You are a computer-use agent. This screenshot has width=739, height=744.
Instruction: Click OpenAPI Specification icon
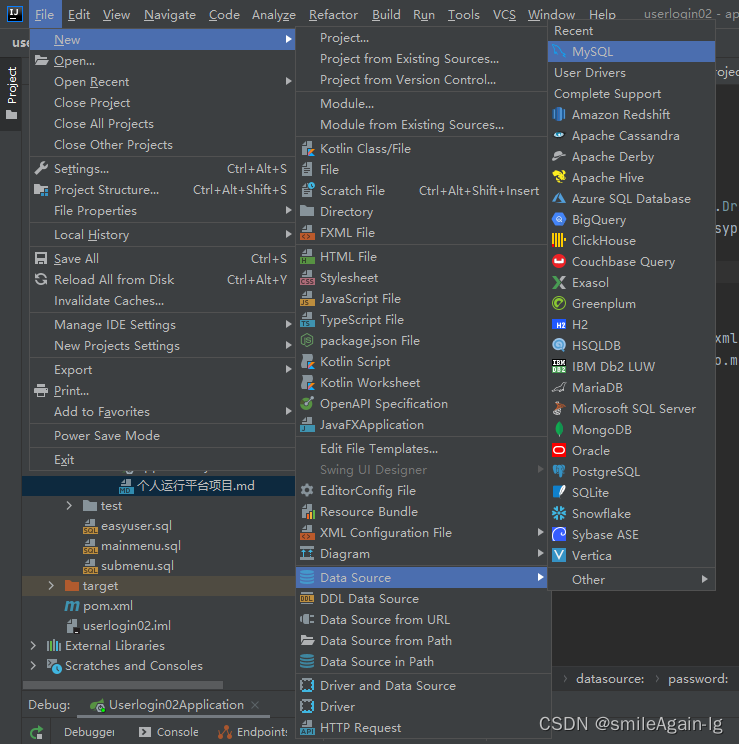point(308,403)
